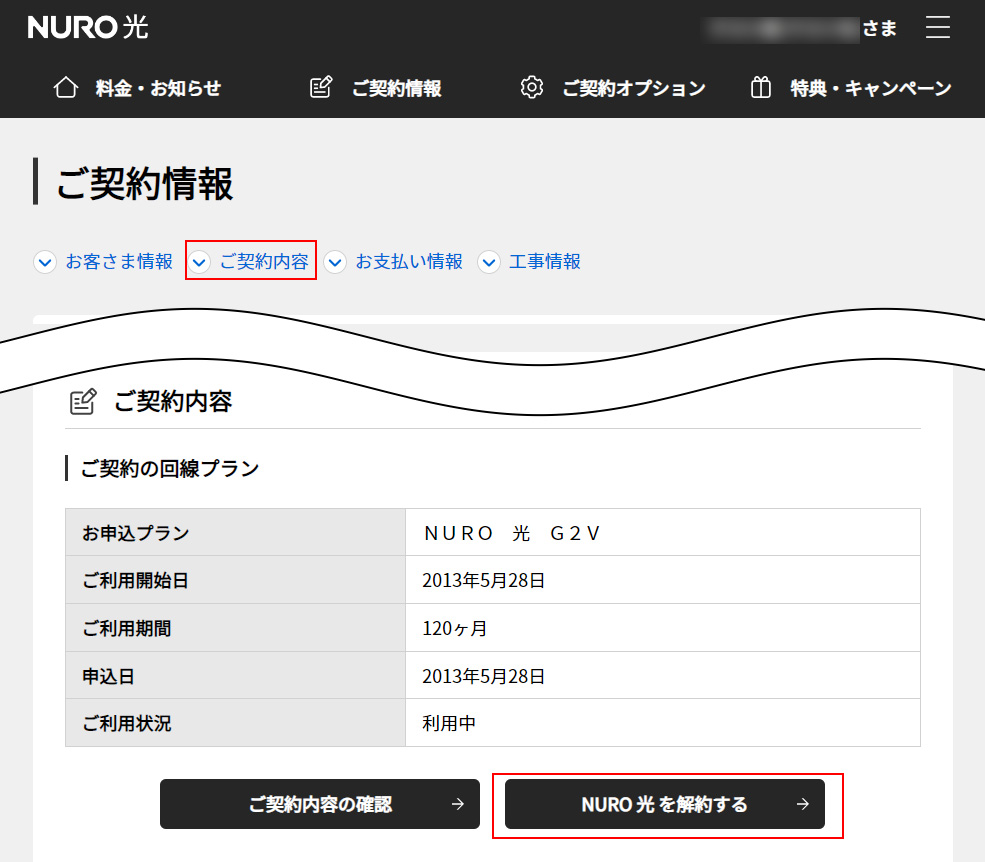Expand the ご契約内容 chevron
The image size is (985, 862).
coord(200,262)
